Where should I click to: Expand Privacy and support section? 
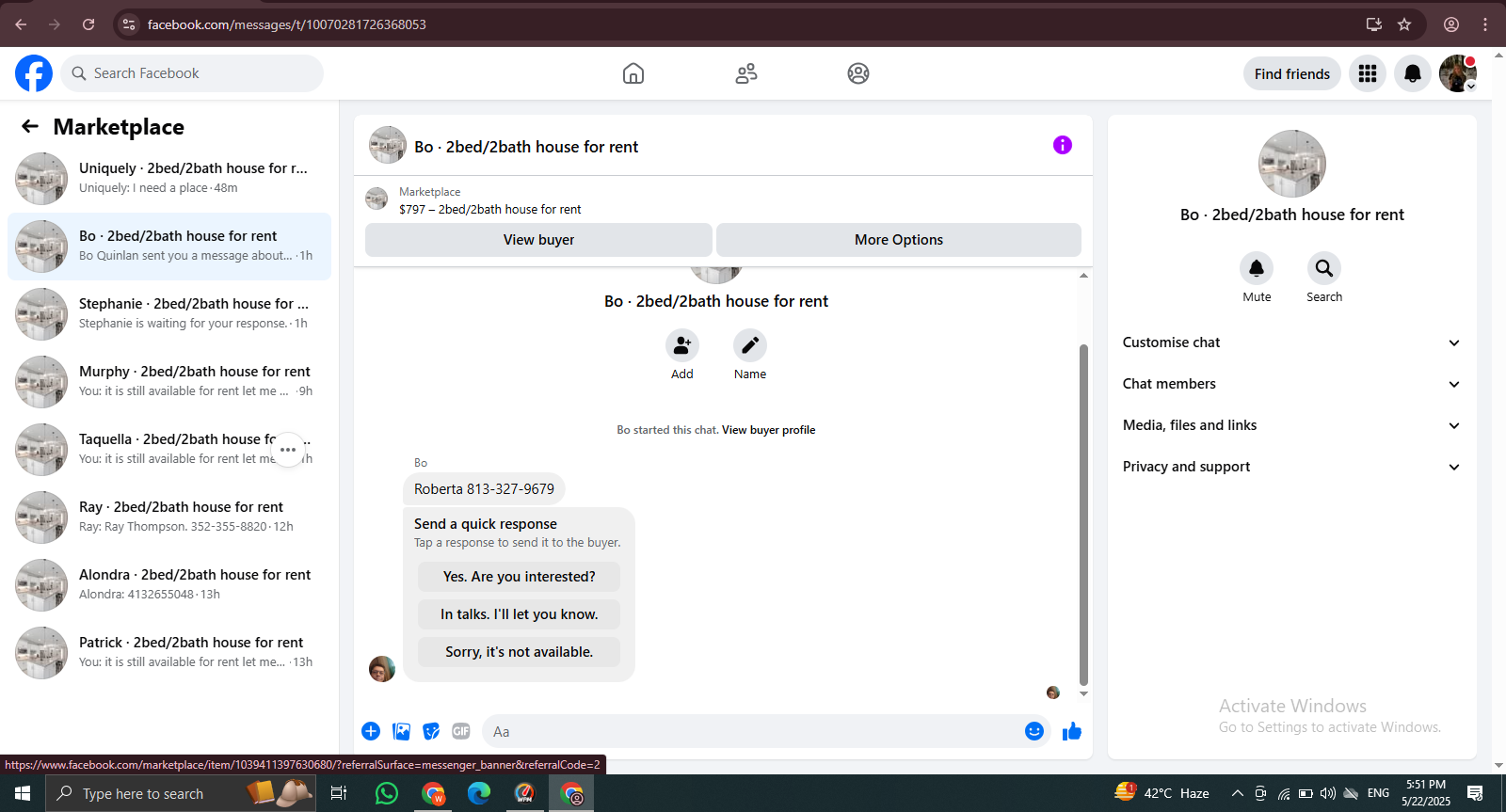[1291, 467]
